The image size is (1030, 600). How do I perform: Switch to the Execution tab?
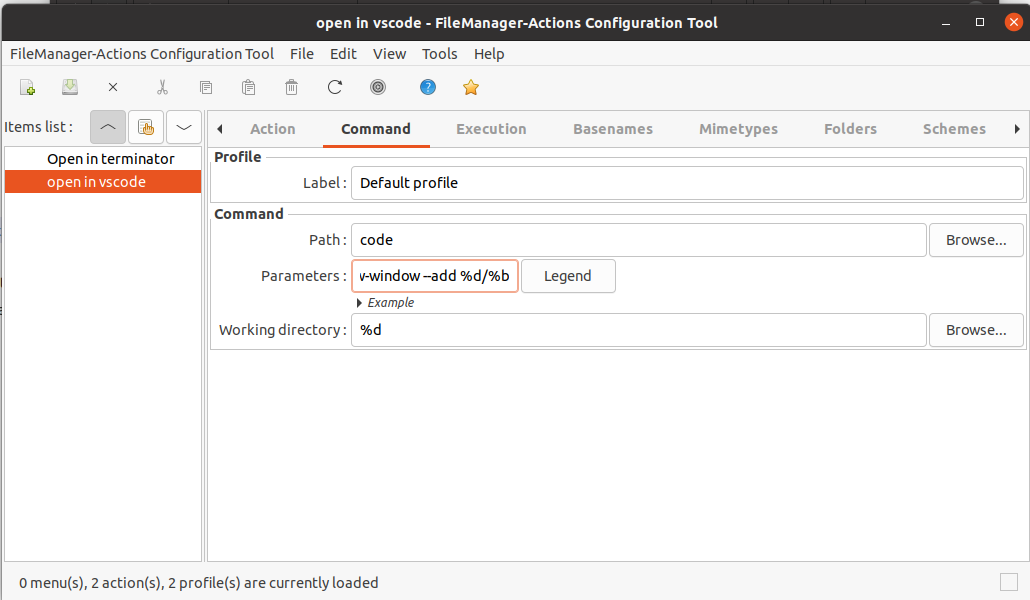[491, 129]
